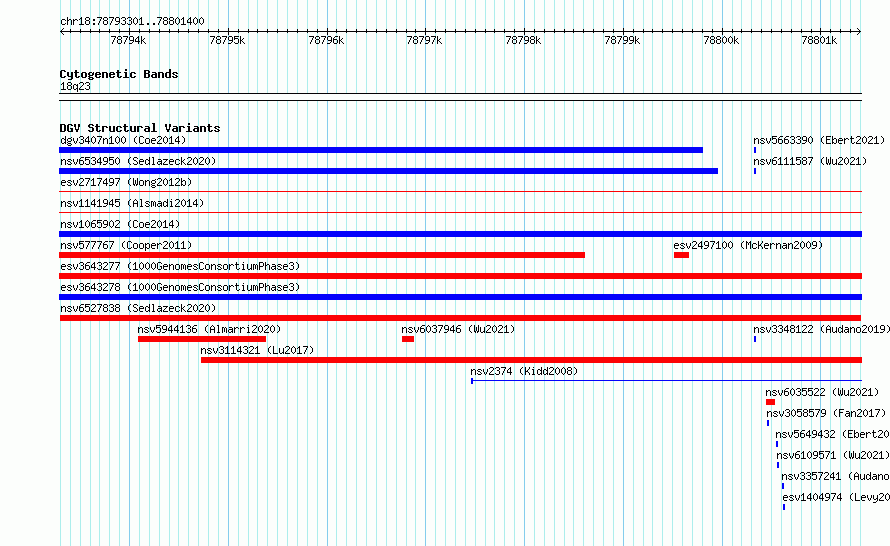The height and width of the screenshot is (546, 890).
Task: Select the blue bar under esv3643278
Action: (x=460, y=297)
